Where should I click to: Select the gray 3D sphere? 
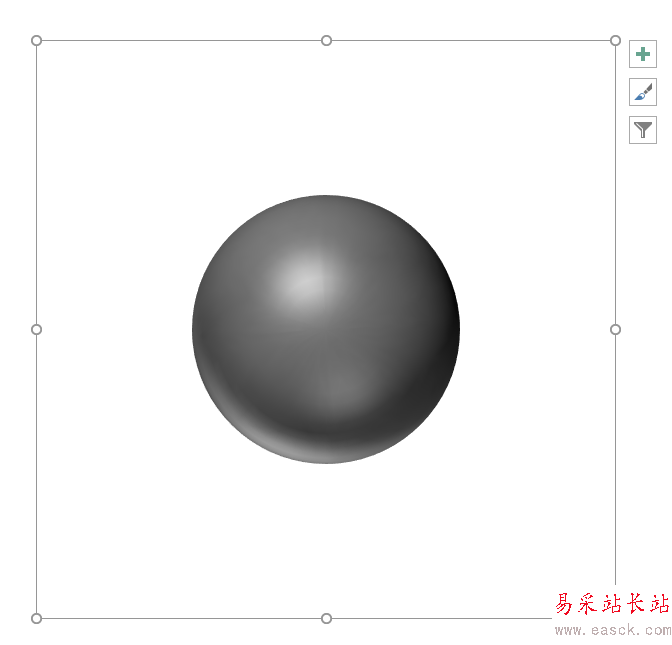coord(326,329)
